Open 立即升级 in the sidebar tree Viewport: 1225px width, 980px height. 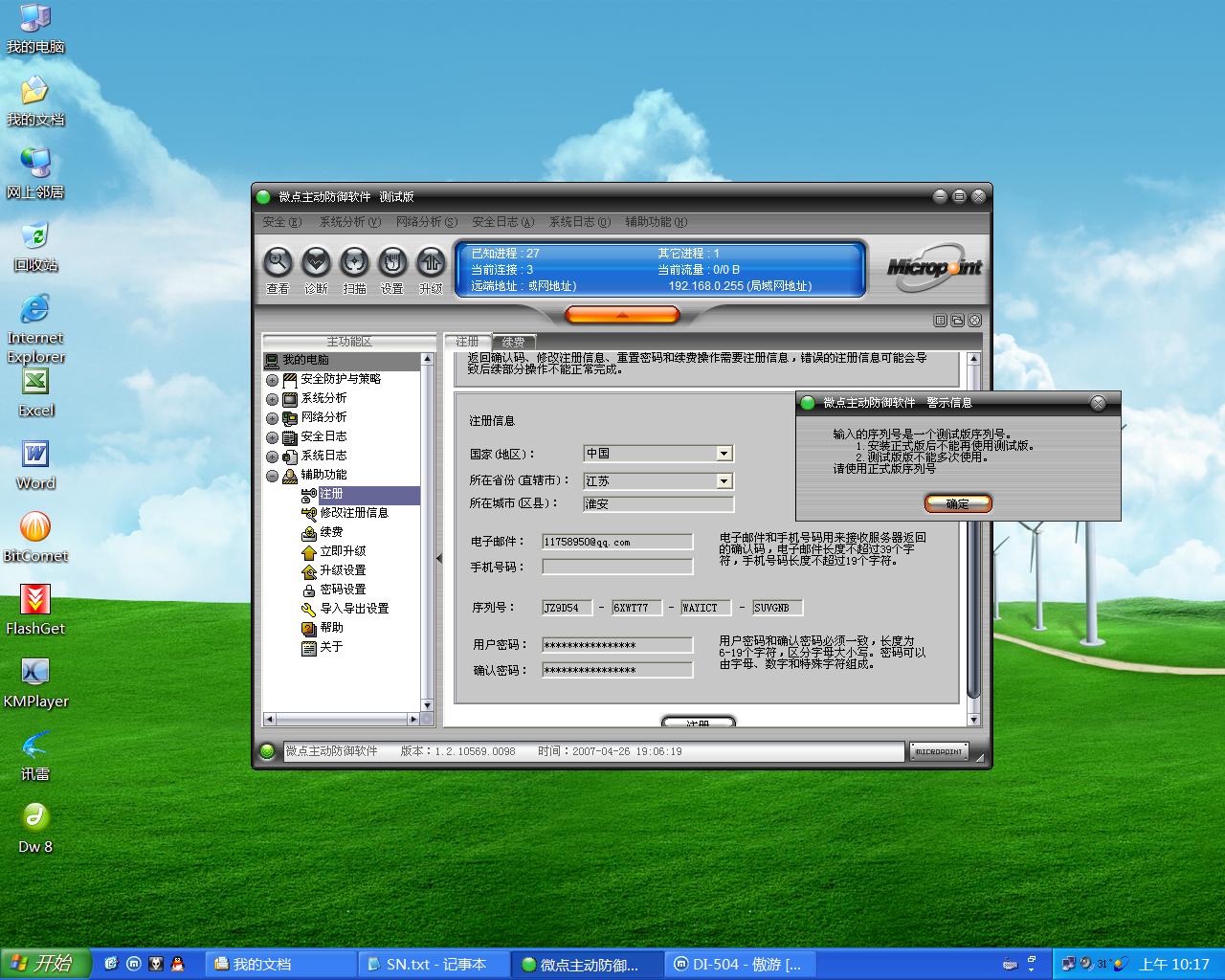pos(342,551)
